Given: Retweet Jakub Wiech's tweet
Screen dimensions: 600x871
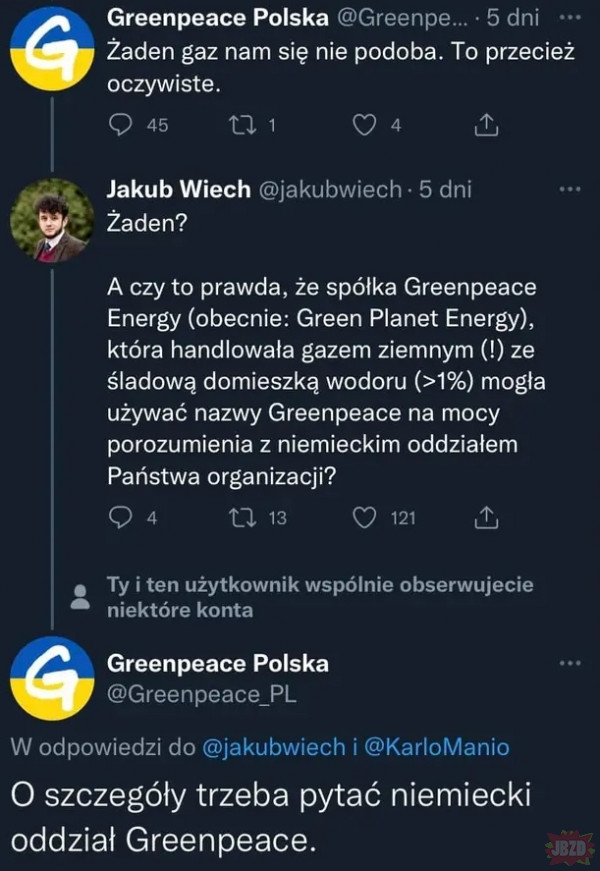Looking at the screenshot, I should (x=243, y=517).
